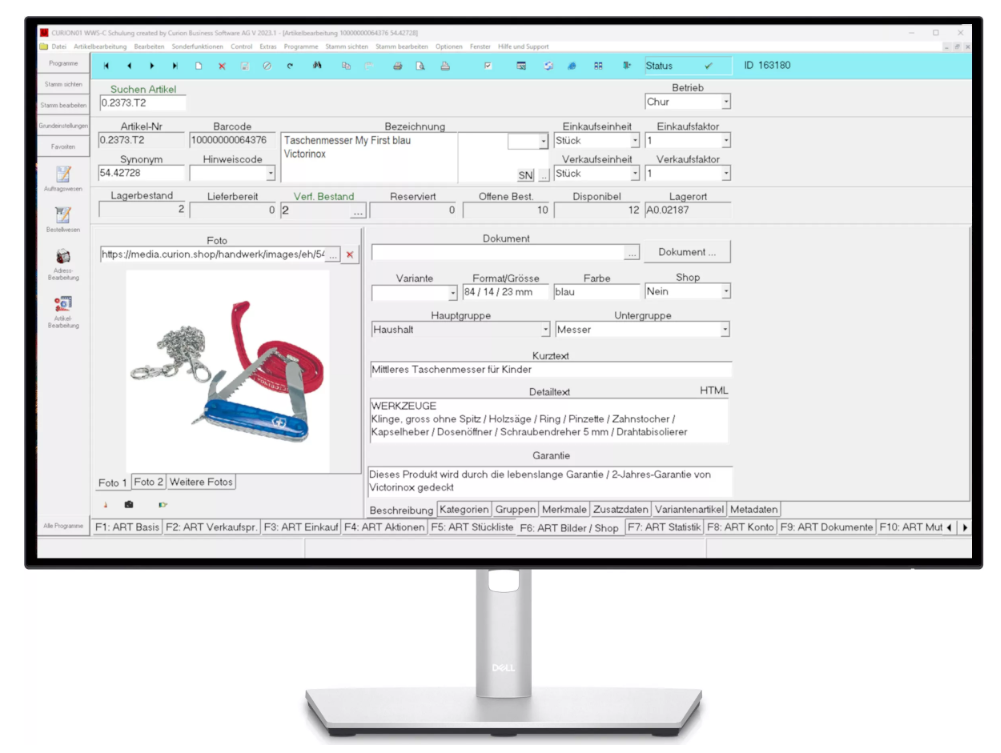
Task: Expand the Untergruppe dropdown showing Messer
Action: coord(726,329)
